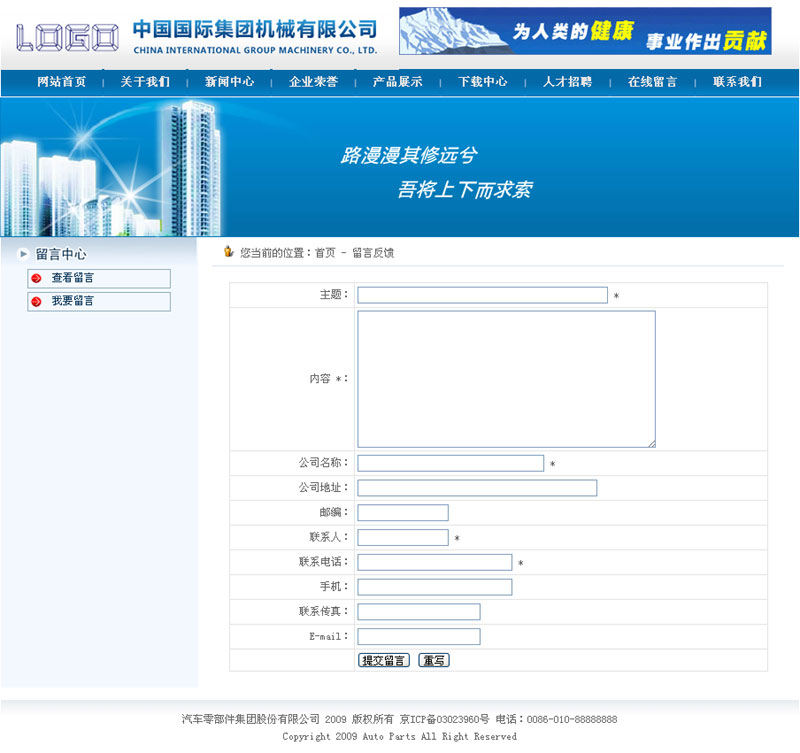Image resolution: width=800 pixels, height=753 pixels.
Task: Click the 公司名称： field label
Action: (324, 463)
